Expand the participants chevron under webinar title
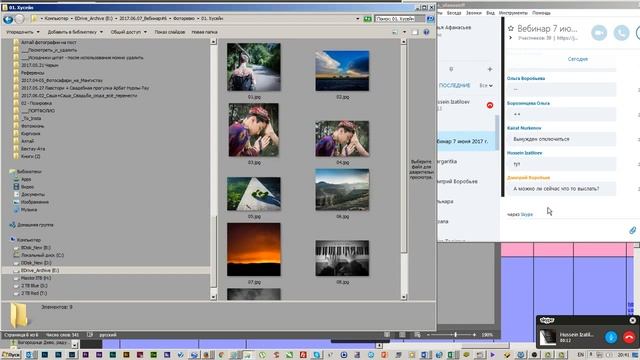 click(511, 38)
